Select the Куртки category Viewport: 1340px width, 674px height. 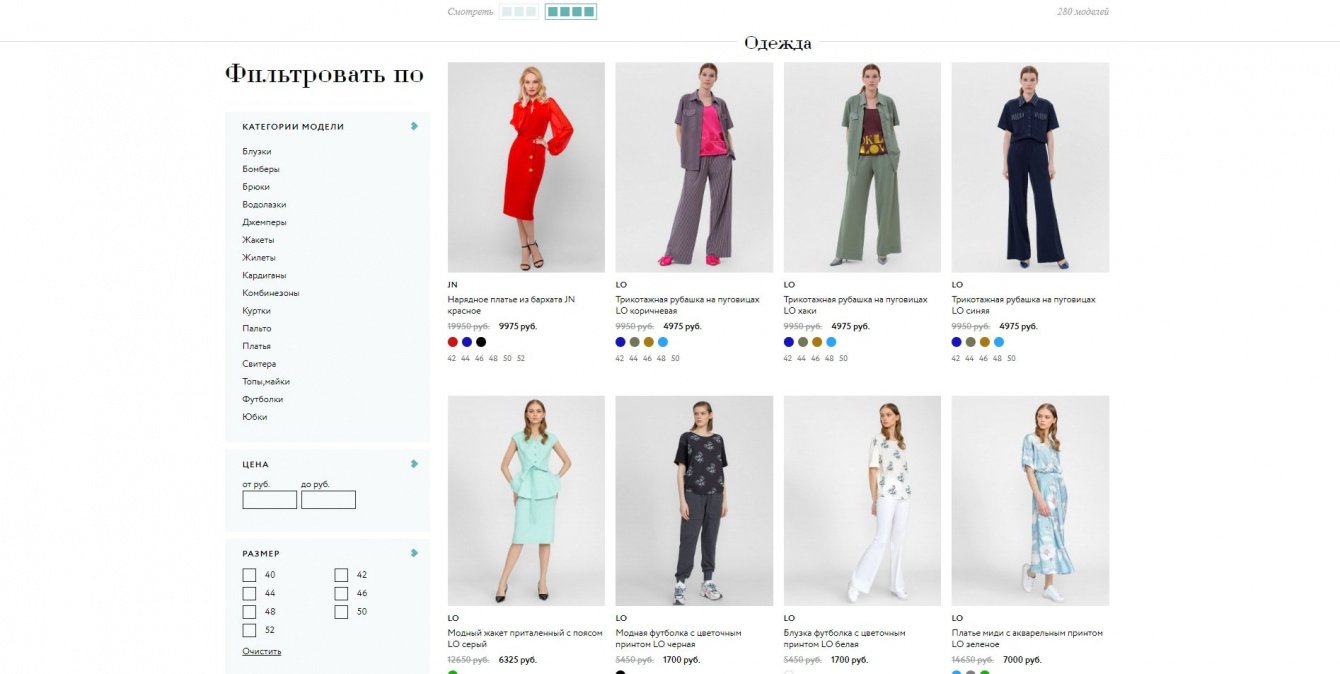[x=257, y=311]
